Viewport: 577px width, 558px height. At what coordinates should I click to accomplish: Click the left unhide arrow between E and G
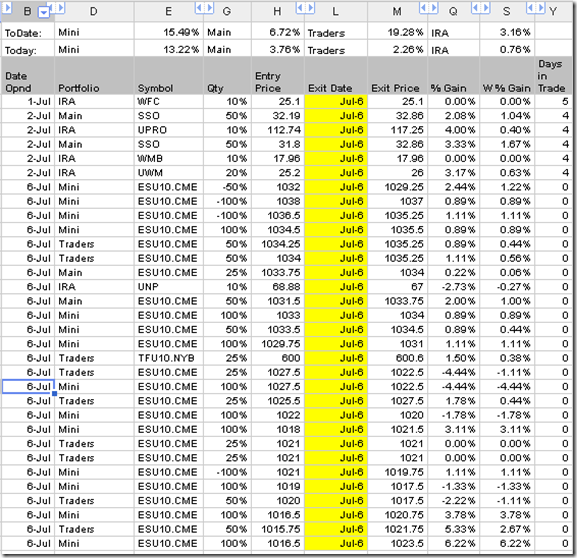199,8
